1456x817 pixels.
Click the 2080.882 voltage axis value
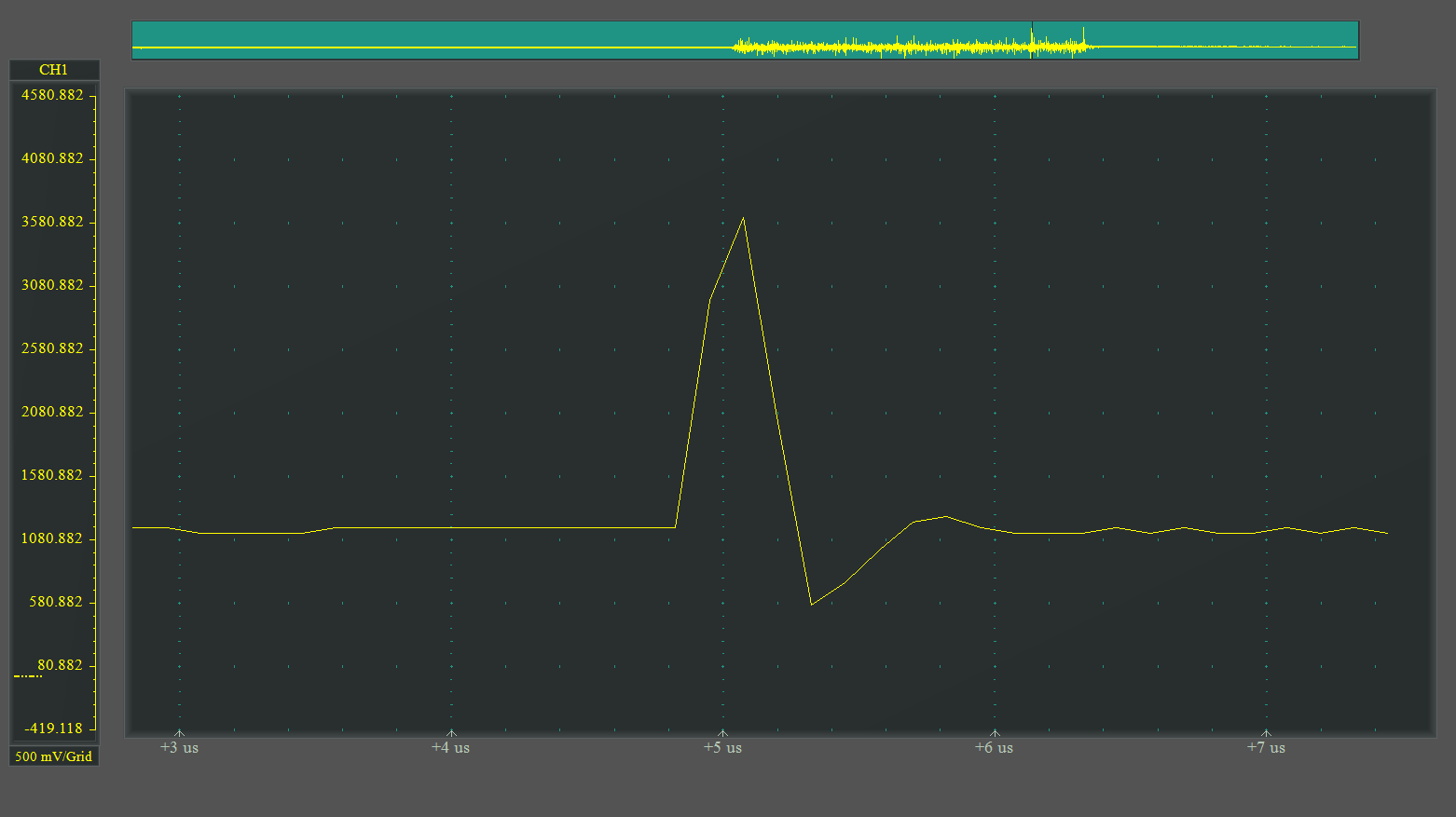click(52, 412)
